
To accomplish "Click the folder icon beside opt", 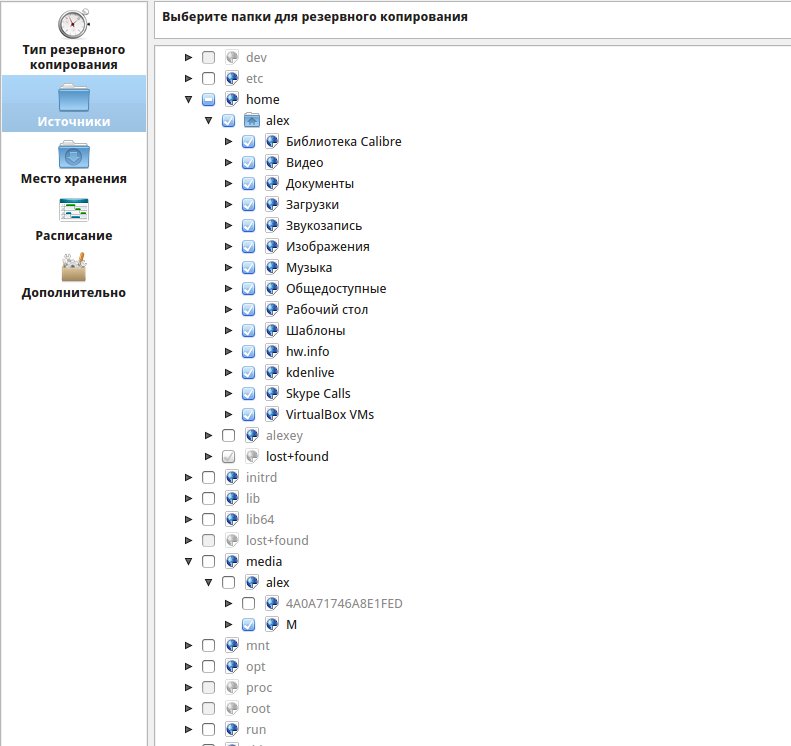I will tap(232, 666).
